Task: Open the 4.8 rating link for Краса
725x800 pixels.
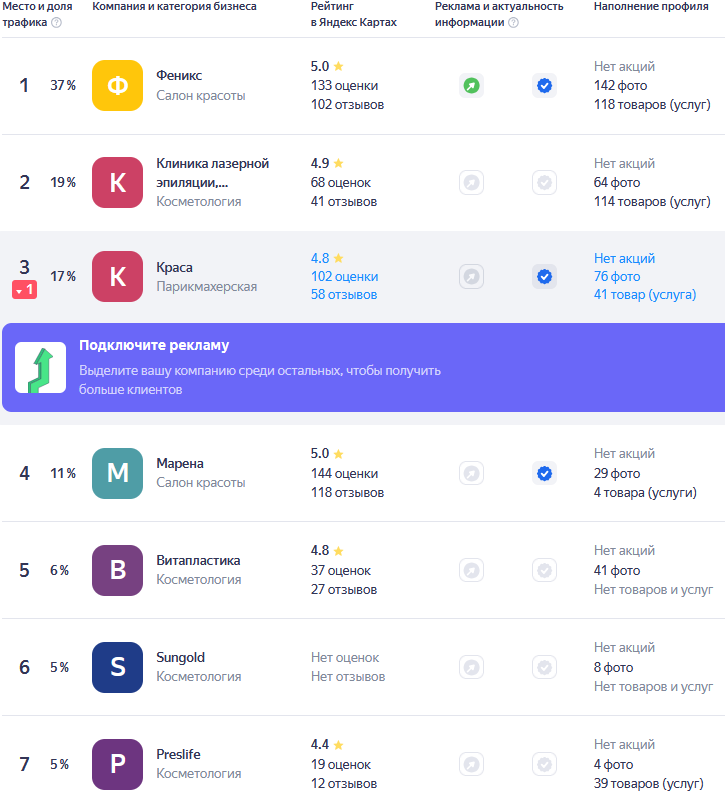Action: [327, 258]
